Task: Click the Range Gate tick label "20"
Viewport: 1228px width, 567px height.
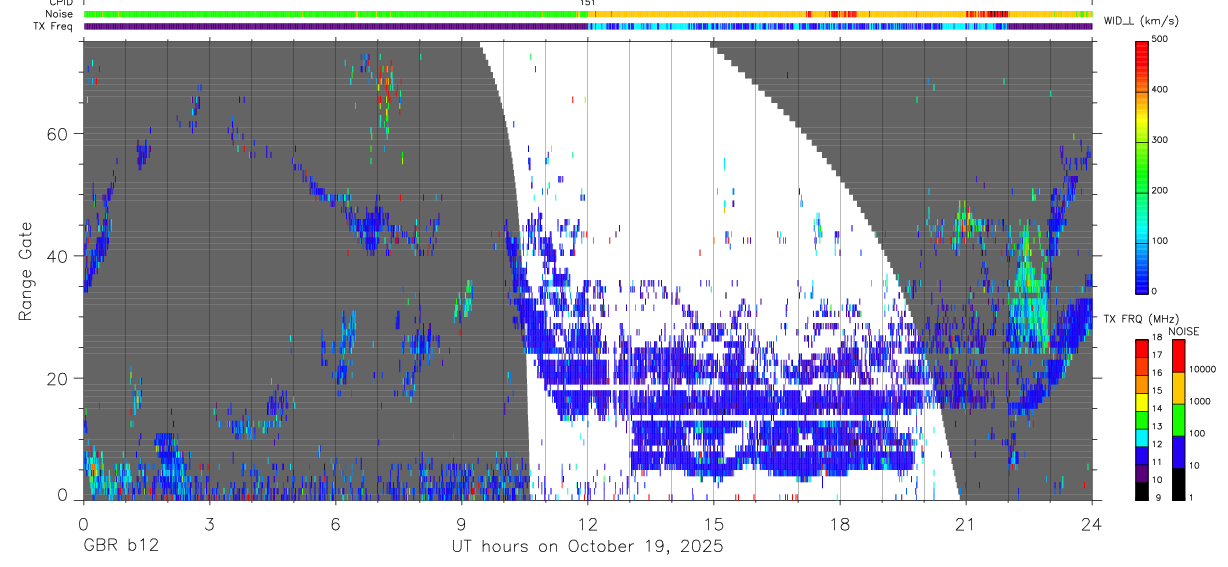Action: point(59,378)
